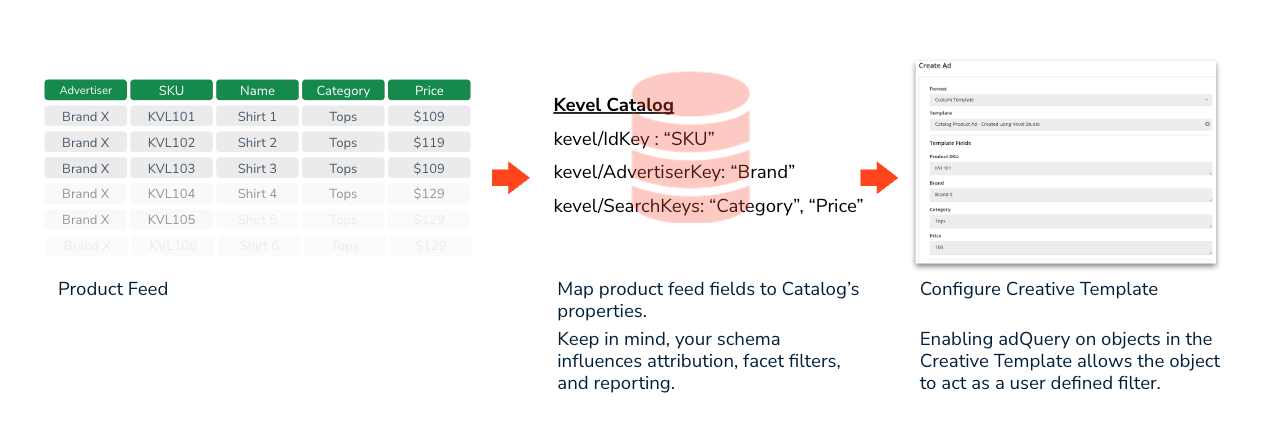Select the SKU column header

[172, 90]
